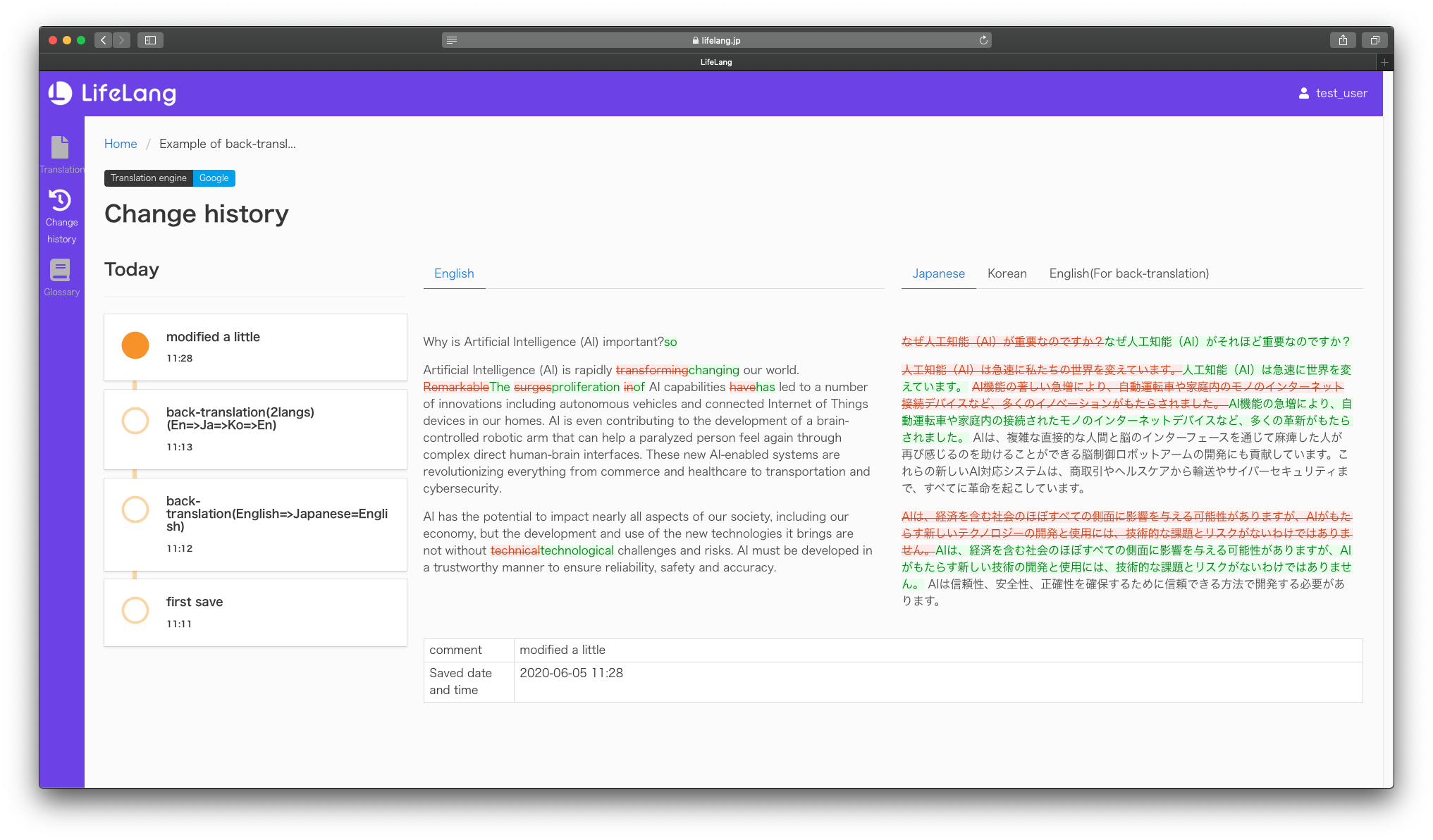Click the lifelang.jp address bar
This screenshot has height=840, width=1433.
pyautogui.click(x=716, y=40)
